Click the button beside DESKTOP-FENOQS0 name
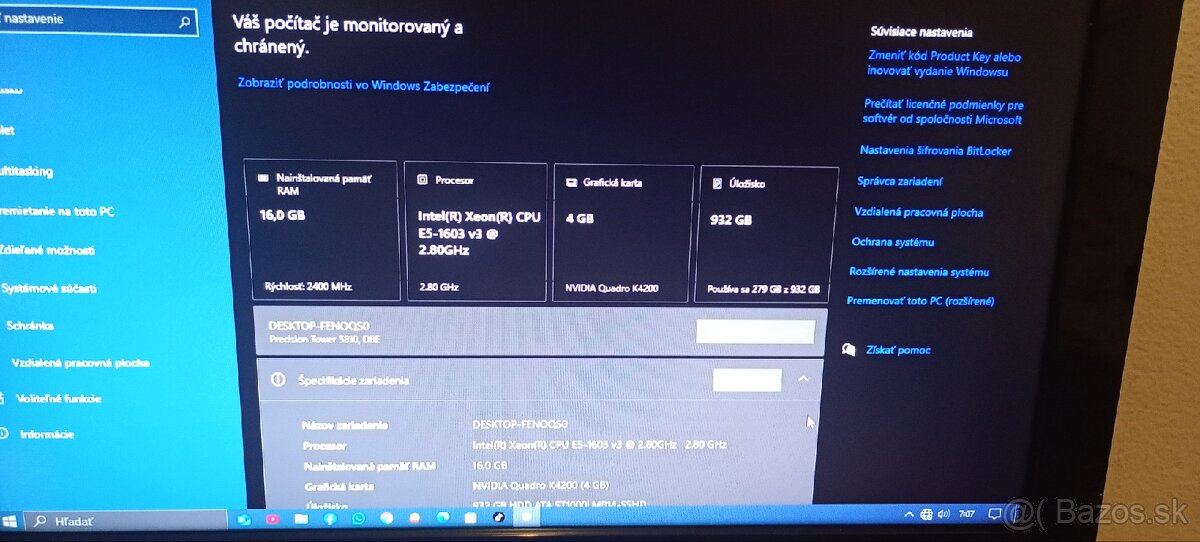Image resolution: width=1200 pixels, height=542 pixels. coord(755,333)
